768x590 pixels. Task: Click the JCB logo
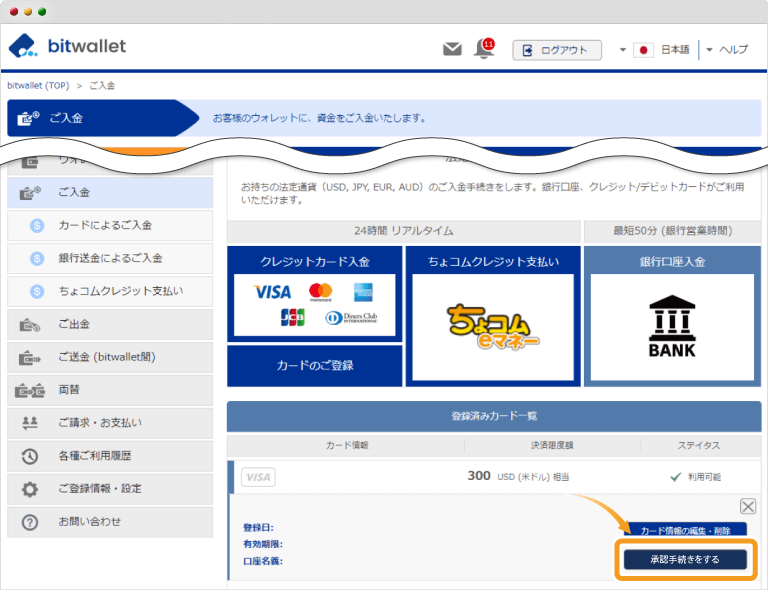coord(292,317)
